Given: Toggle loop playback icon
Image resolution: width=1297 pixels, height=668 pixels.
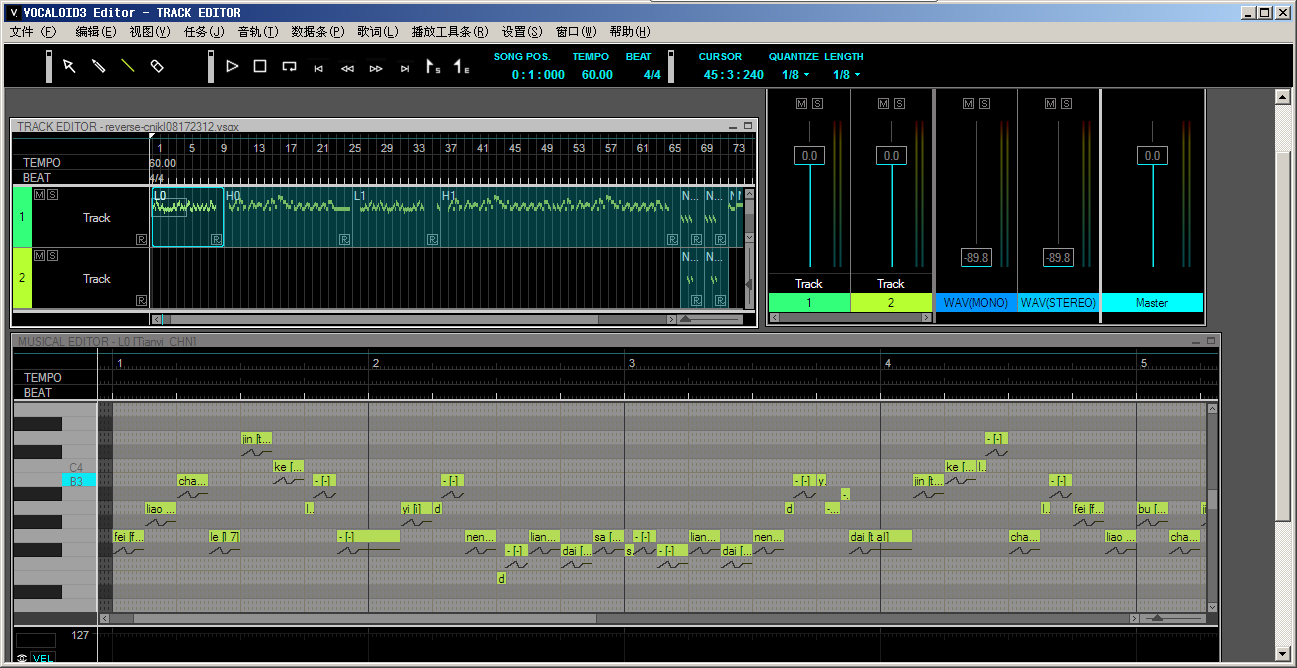Looking at the screenshot, I should (289, 67).
